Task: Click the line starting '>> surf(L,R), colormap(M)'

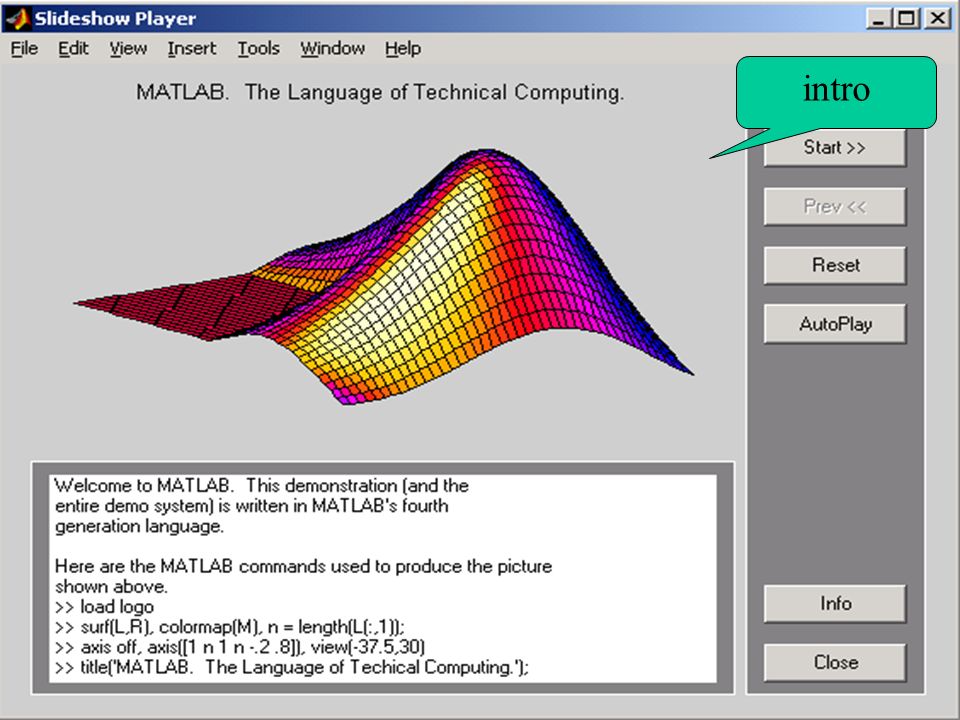Action: click(230, 627)
